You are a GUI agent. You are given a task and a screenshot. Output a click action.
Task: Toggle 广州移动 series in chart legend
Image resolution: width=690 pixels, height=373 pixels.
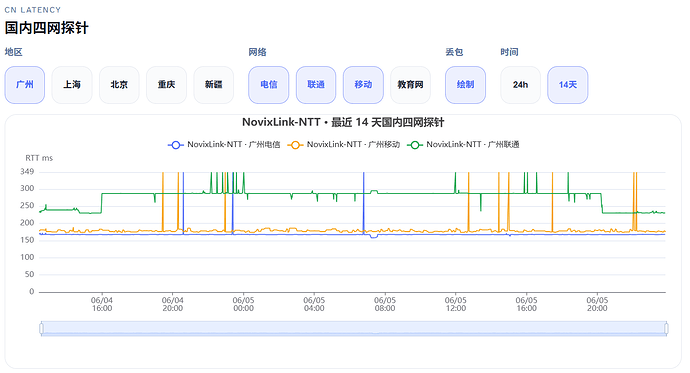[344, 145]
